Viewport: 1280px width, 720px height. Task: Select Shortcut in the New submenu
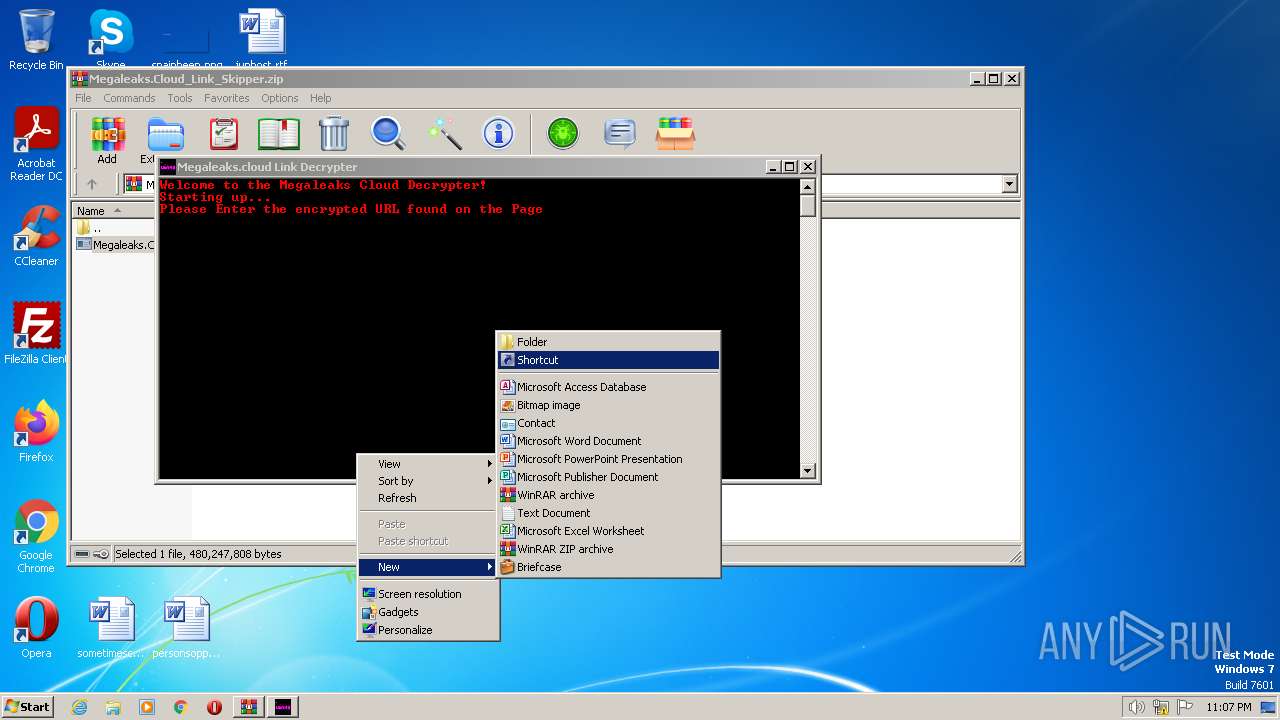click(x=608, y=360)
